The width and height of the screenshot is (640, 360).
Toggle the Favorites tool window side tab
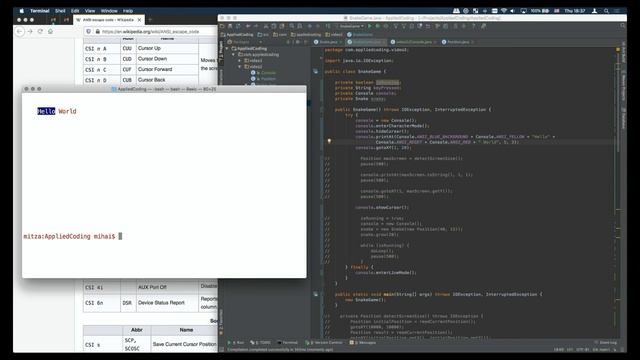tap(222, 322)
